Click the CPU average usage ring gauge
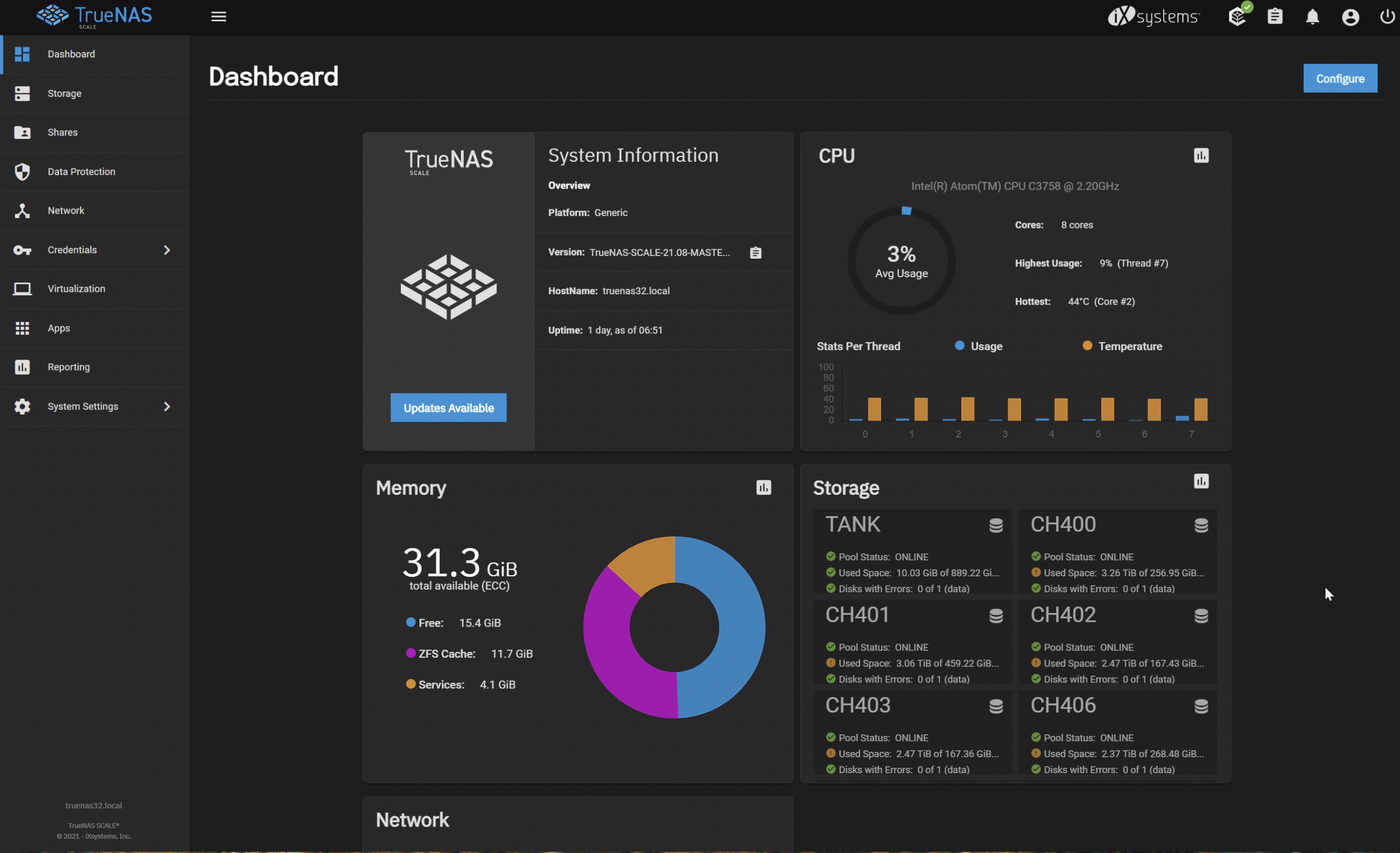 [x=901, y=260]
